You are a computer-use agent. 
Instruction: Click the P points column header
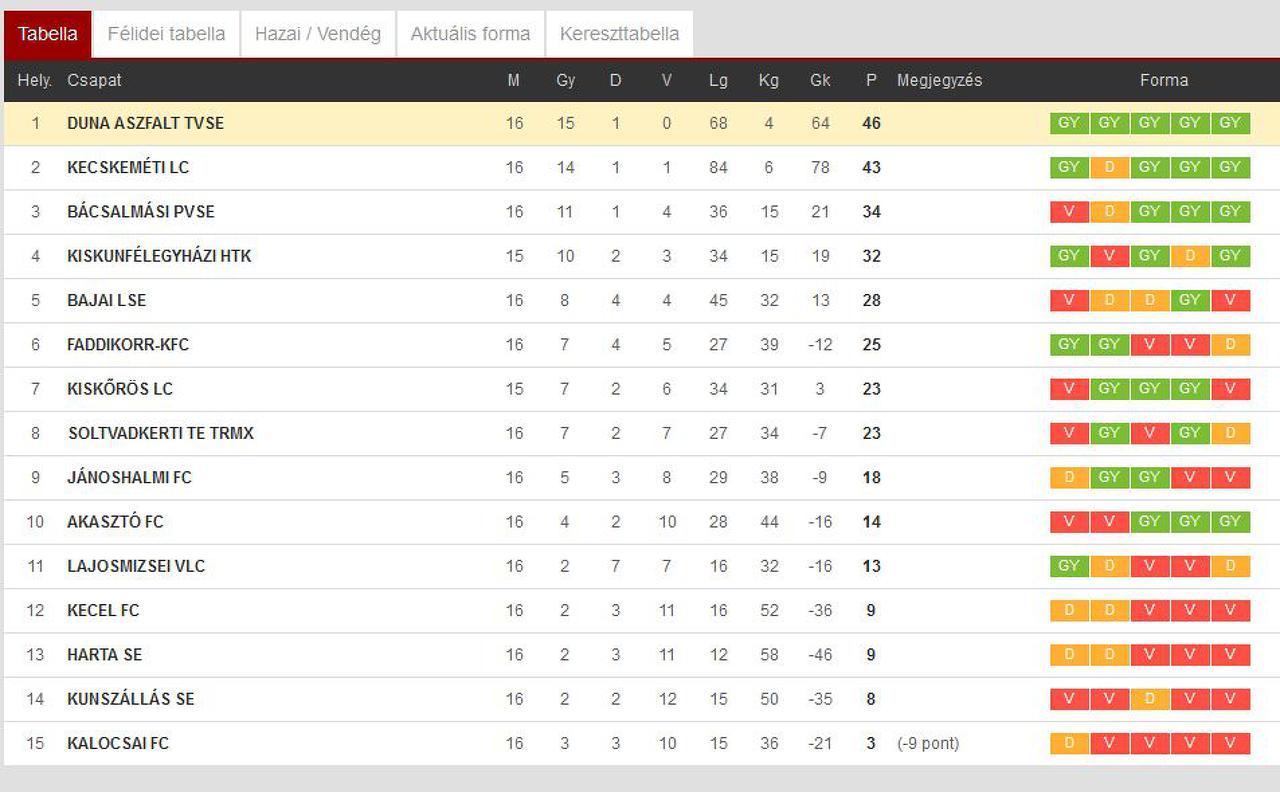point(871,80)
